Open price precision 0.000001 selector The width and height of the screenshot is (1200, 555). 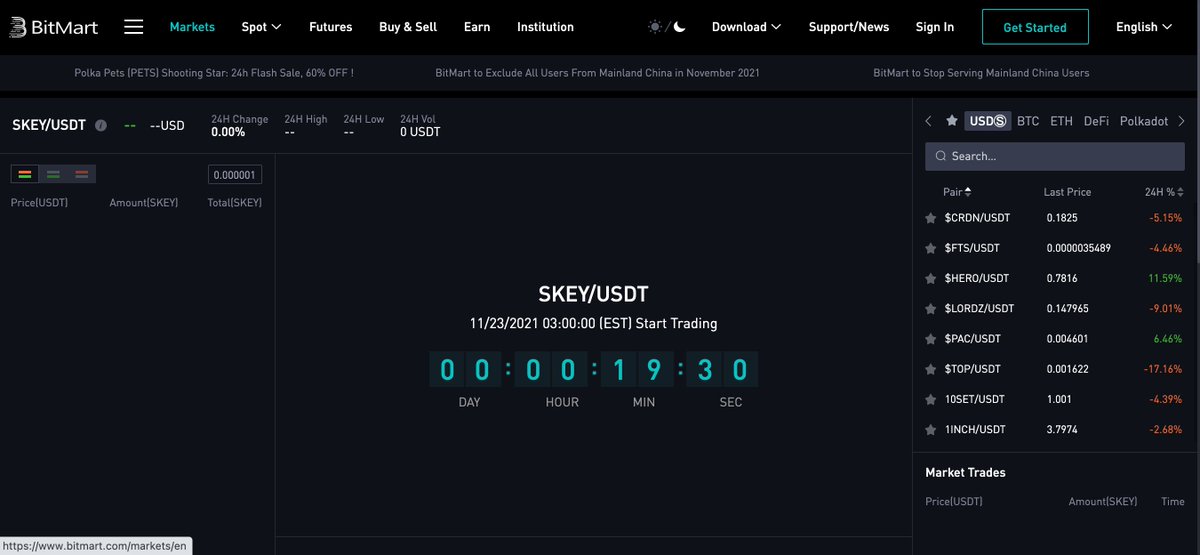click(235, 175)
